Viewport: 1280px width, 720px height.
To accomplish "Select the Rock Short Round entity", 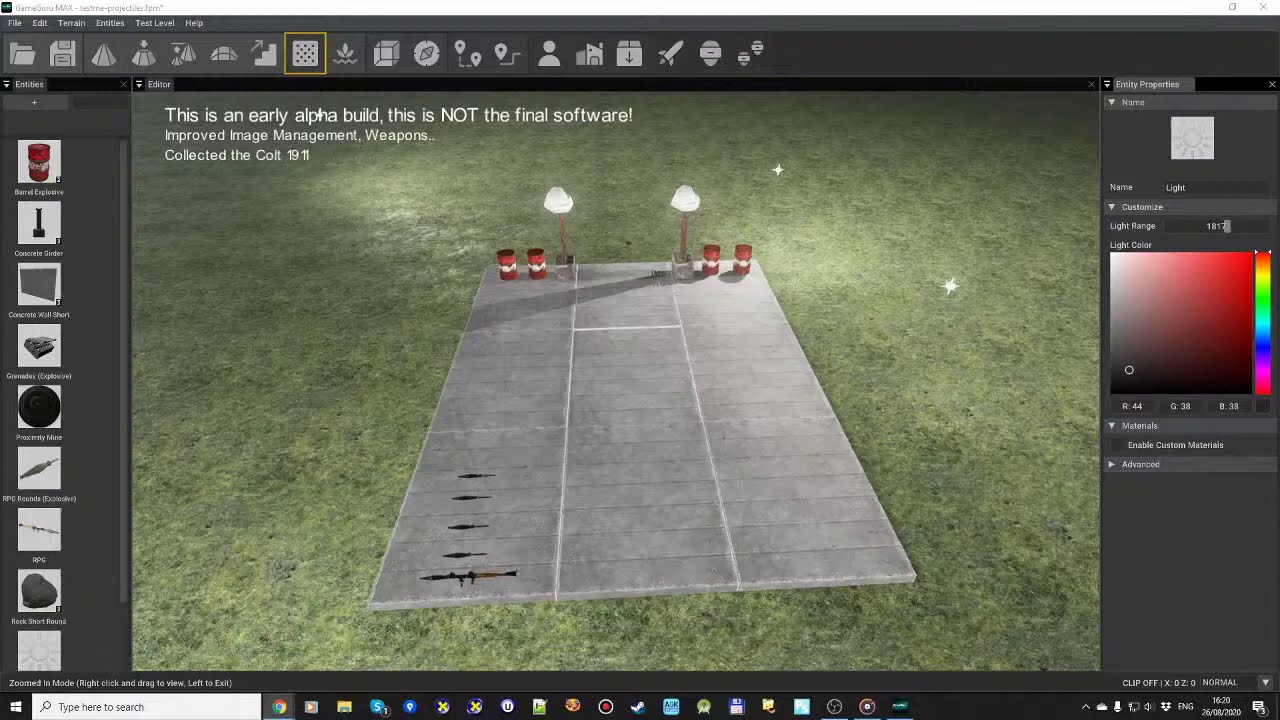I will pyautogui.click(x=39, y=592).
